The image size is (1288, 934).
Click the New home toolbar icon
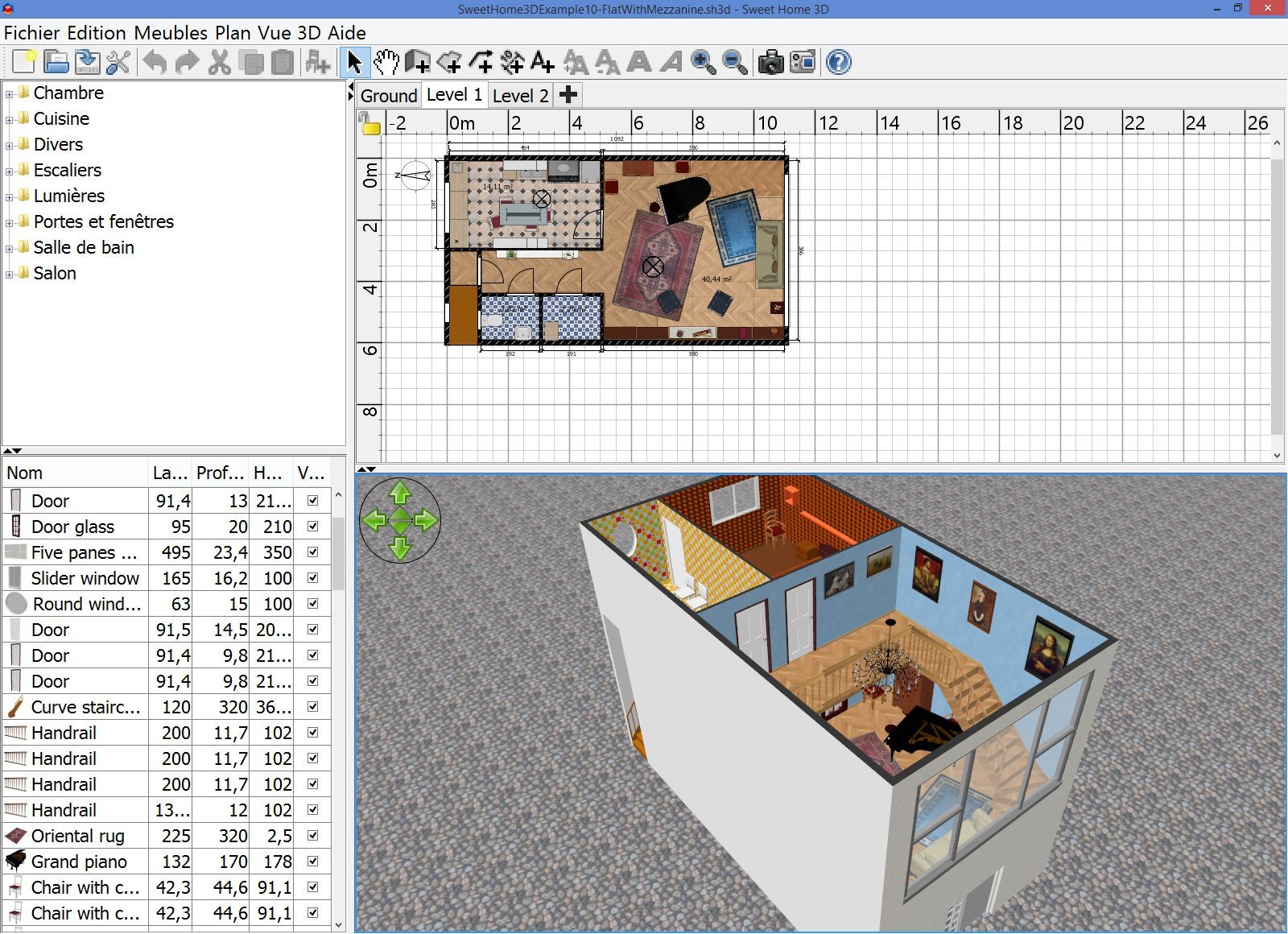pos(23,62)
